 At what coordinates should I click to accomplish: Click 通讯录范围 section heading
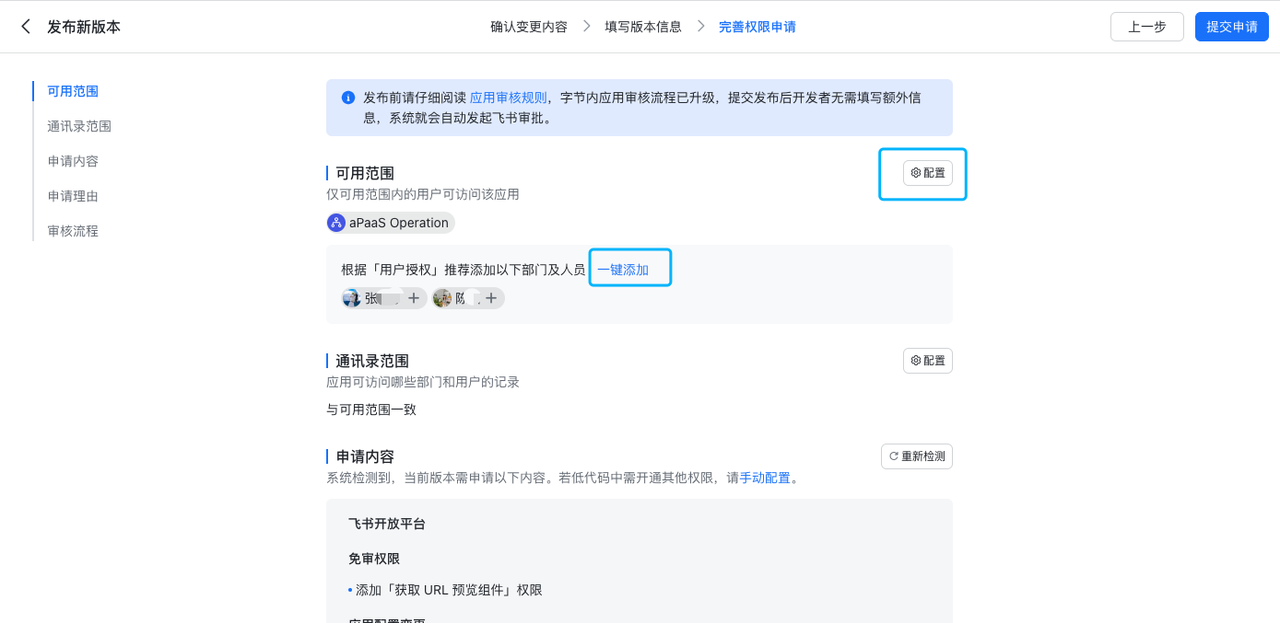coord(372,361)
